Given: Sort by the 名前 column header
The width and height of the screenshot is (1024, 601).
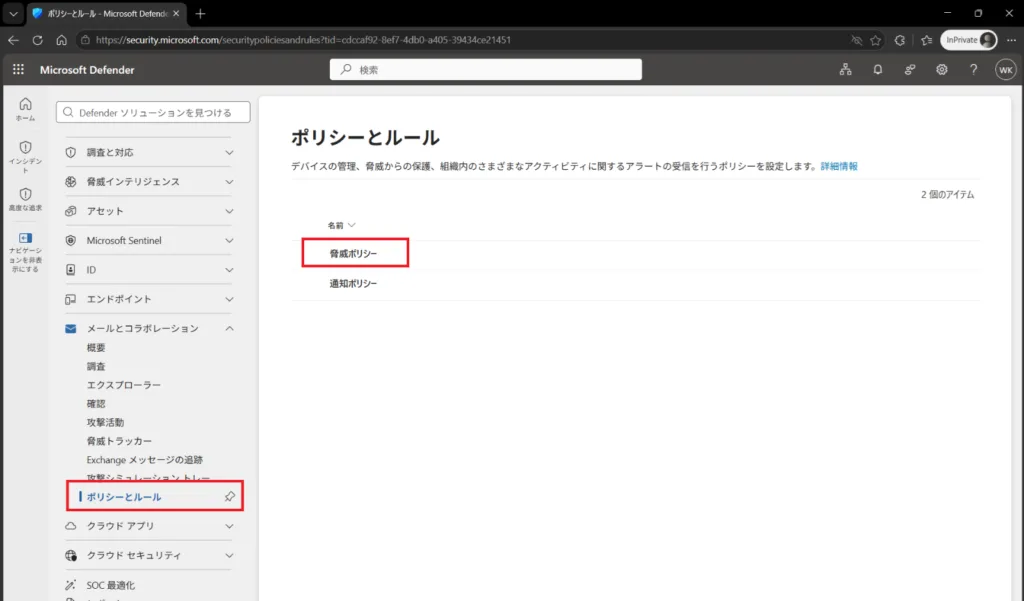Looking at the screenshot, I should tap(341, 225).
